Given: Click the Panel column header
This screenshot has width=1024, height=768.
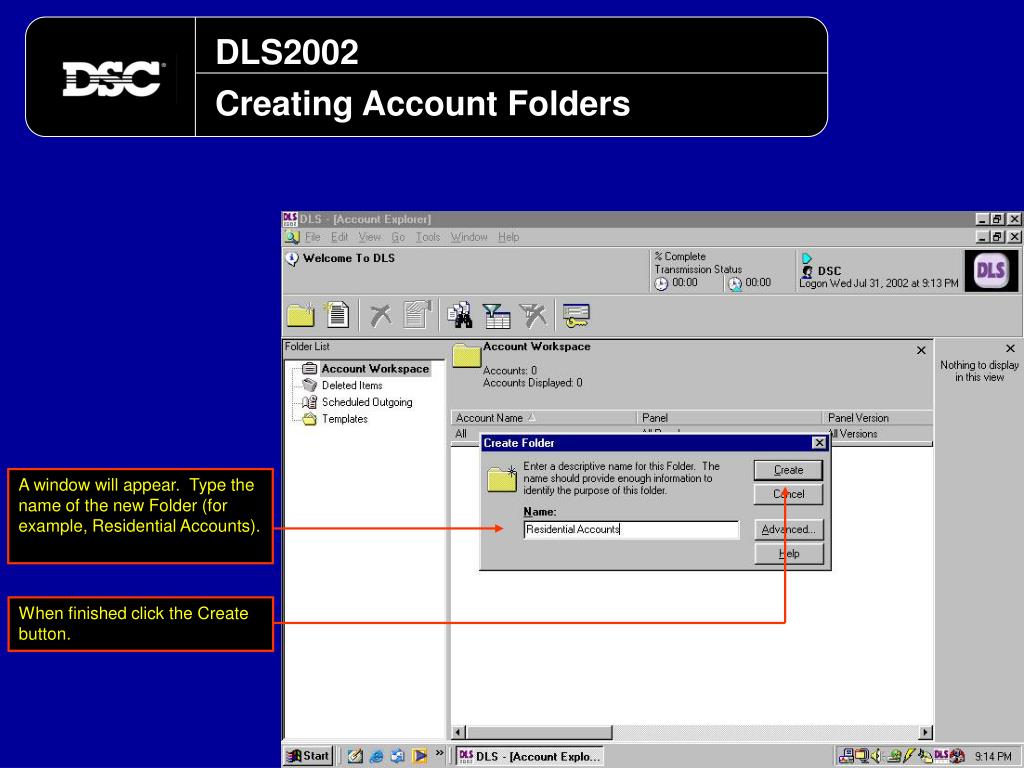Looking at the screenshot, I should click(x=729, y=418).
